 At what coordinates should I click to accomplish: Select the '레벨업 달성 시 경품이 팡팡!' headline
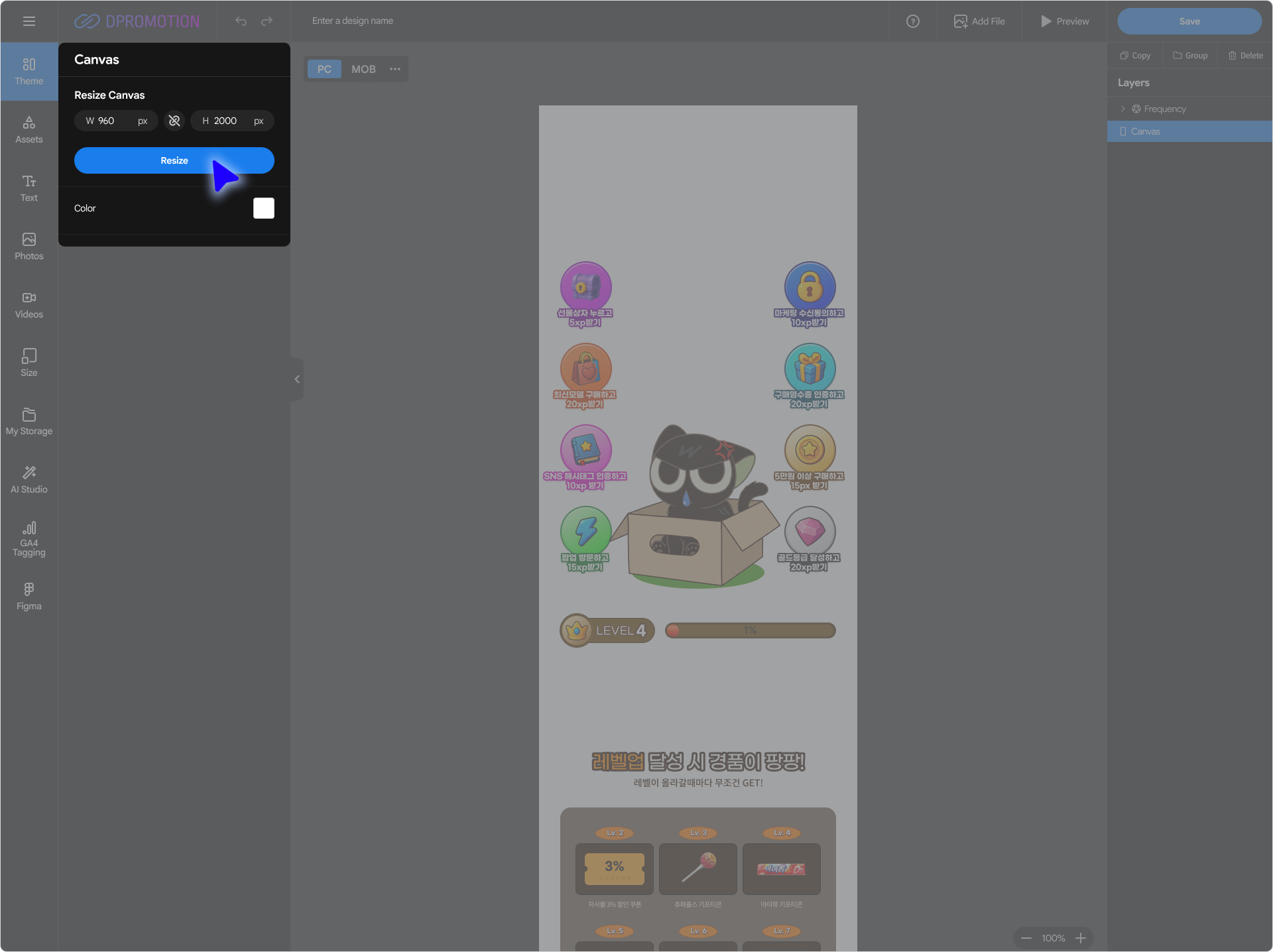(698, 762)
